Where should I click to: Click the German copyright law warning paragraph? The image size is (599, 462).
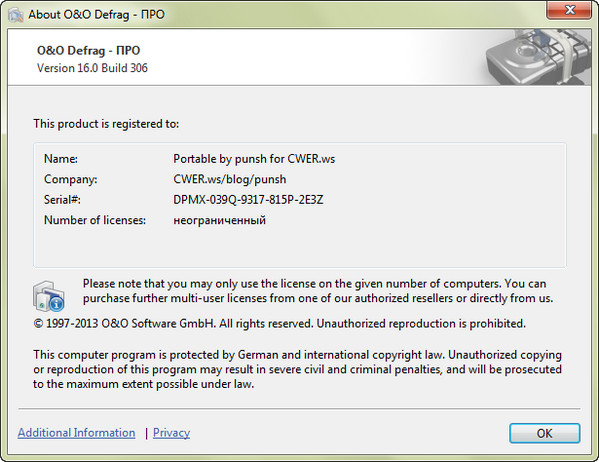[x=297, y=369]
